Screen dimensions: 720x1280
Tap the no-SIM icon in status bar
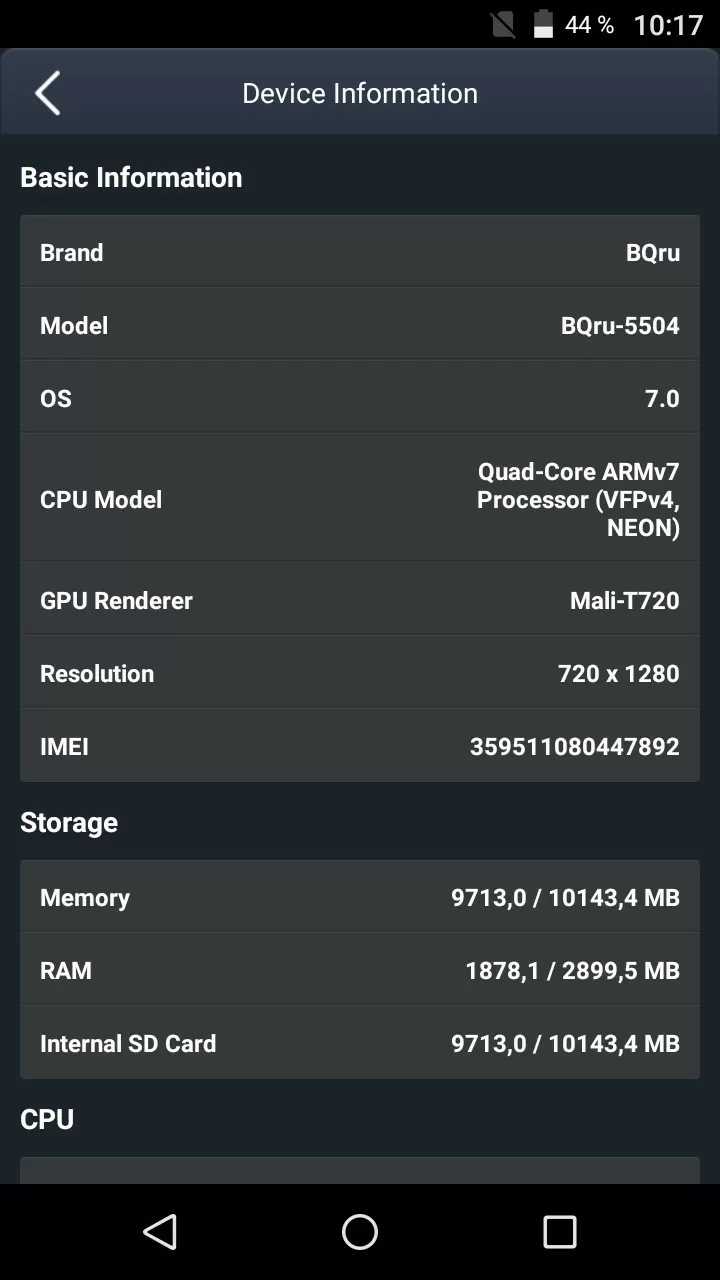(503, 24)
